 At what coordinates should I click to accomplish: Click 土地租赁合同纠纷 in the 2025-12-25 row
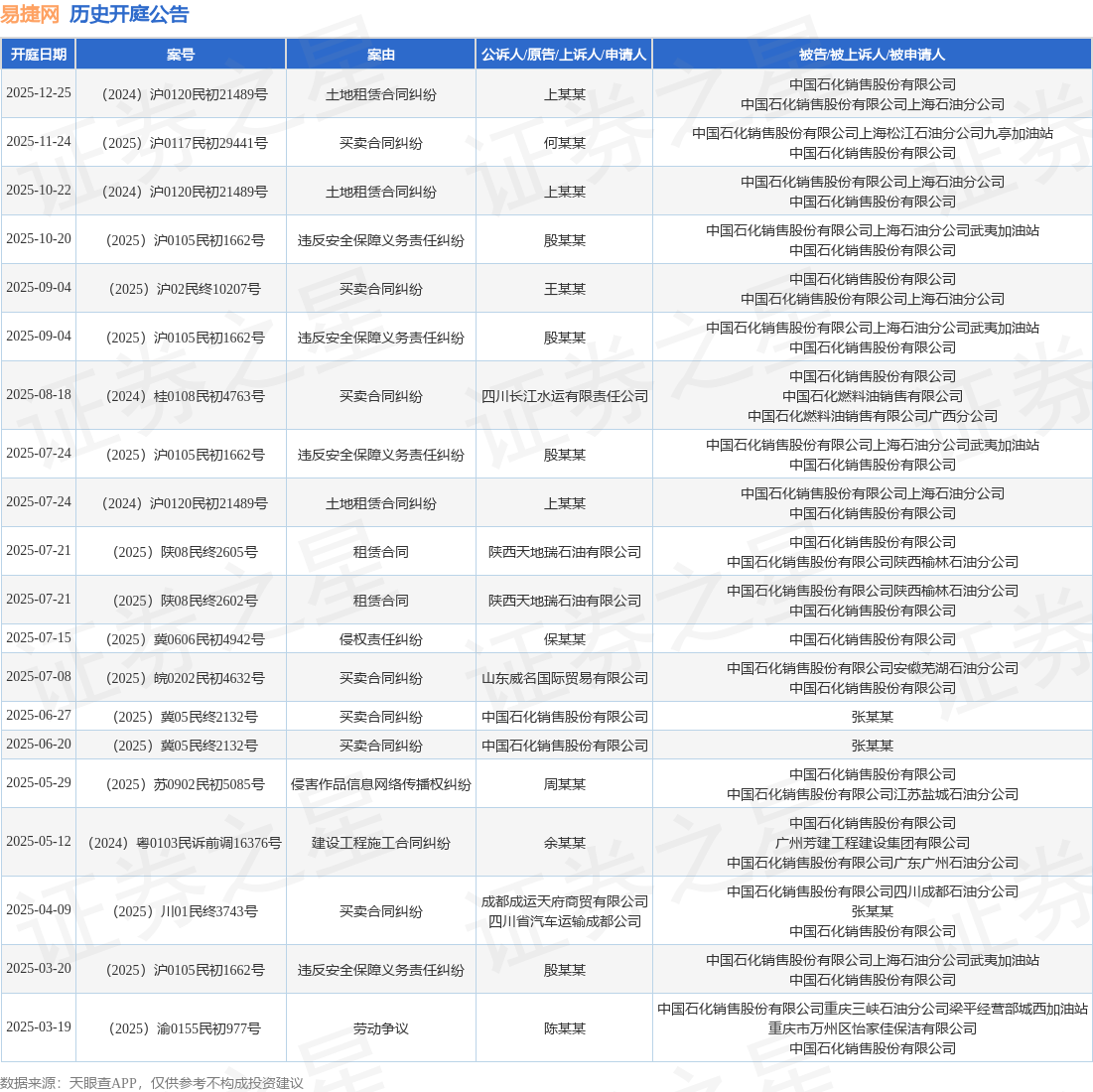[380, 94]
